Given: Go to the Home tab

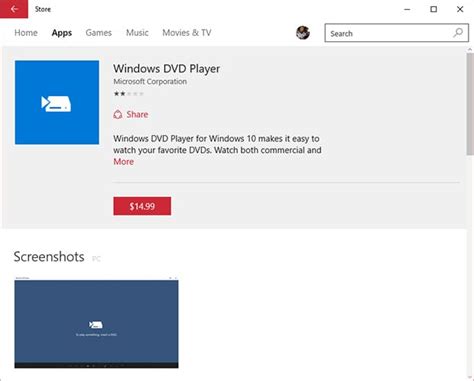Looking at the screenshot, I should (26, 33).
